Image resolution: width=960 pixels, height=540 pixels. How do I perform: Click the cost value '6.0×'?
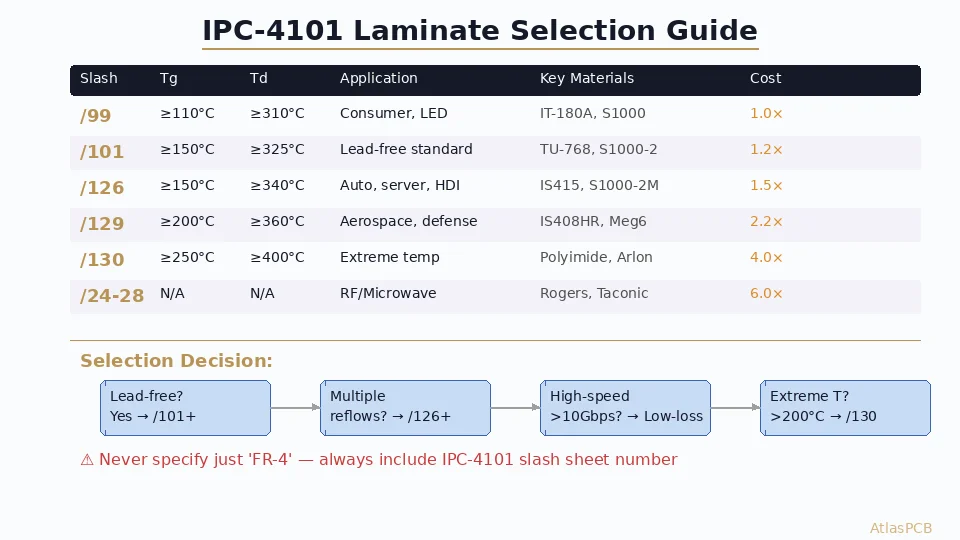[x=766, y=293]
